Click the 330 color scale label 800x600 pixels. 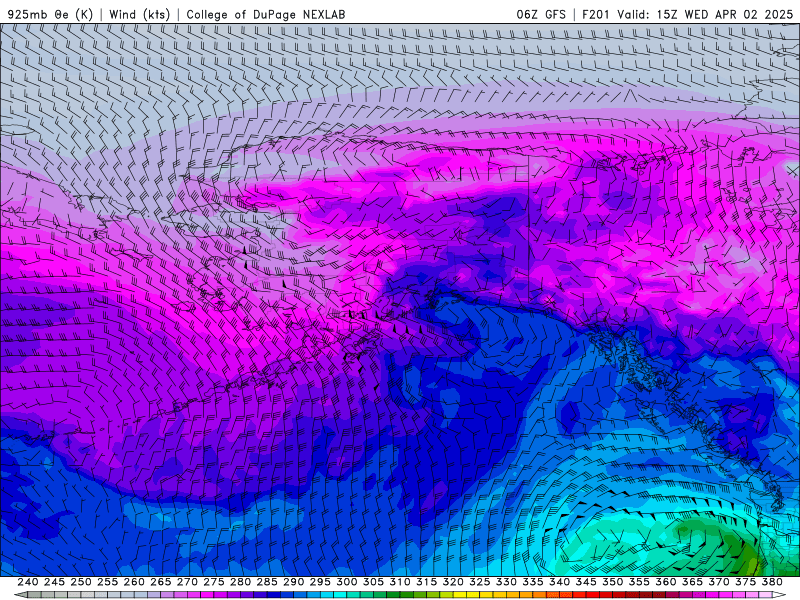pos(506,582)
